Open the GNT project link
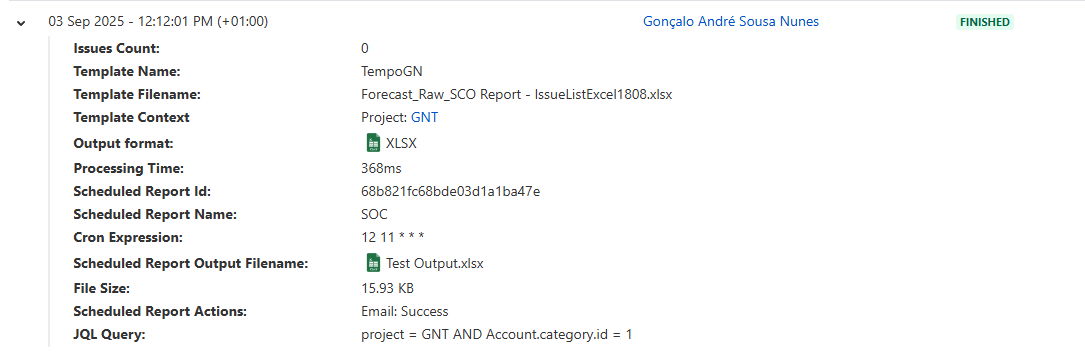1085x360 pixels. click(x=424, y=118)
